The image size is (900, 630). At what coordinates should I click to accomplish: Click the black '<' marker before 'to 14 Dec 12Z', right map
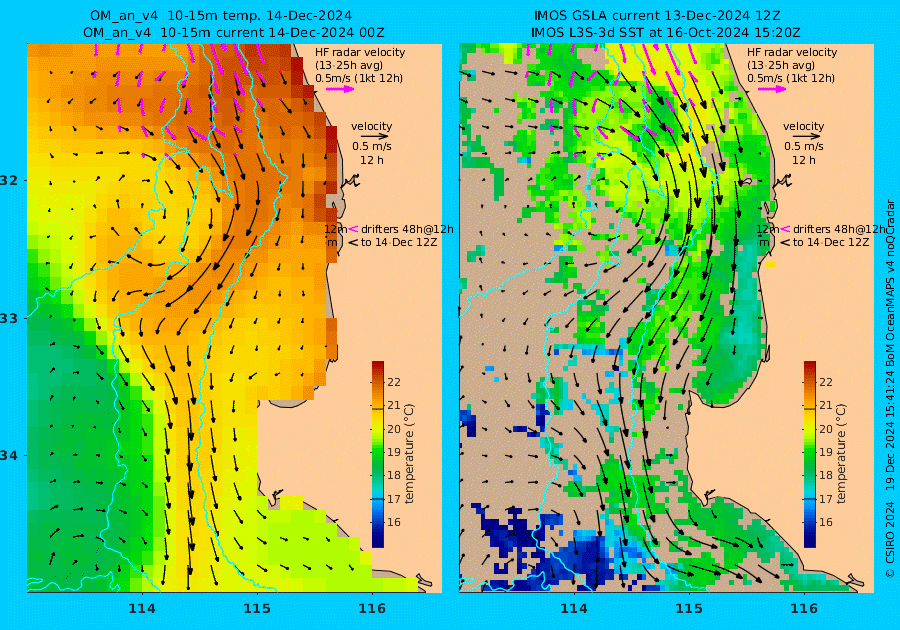[x=785, y=242]
